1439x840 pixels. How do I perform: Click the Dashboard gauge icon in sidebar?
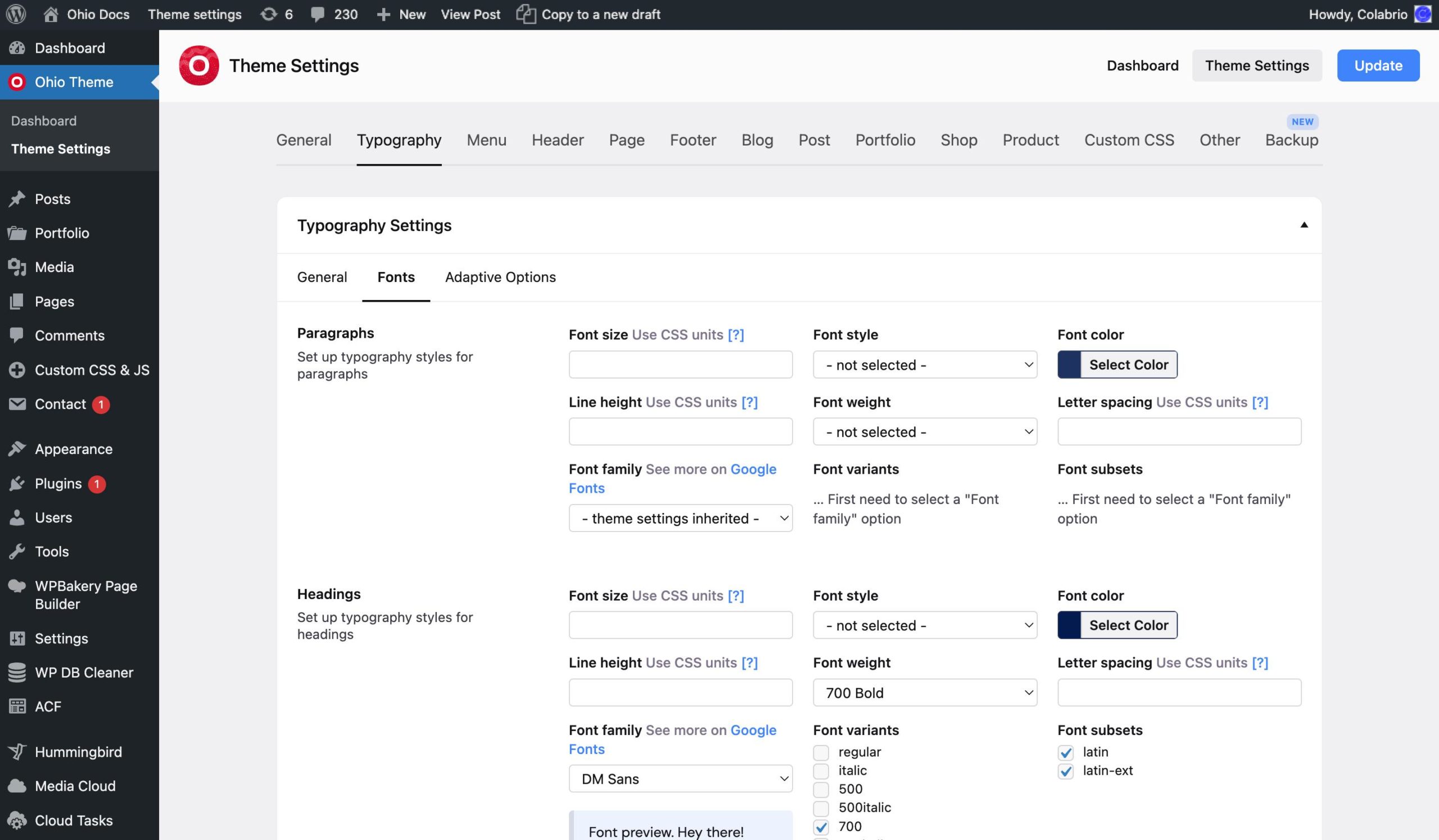(17, 48)
